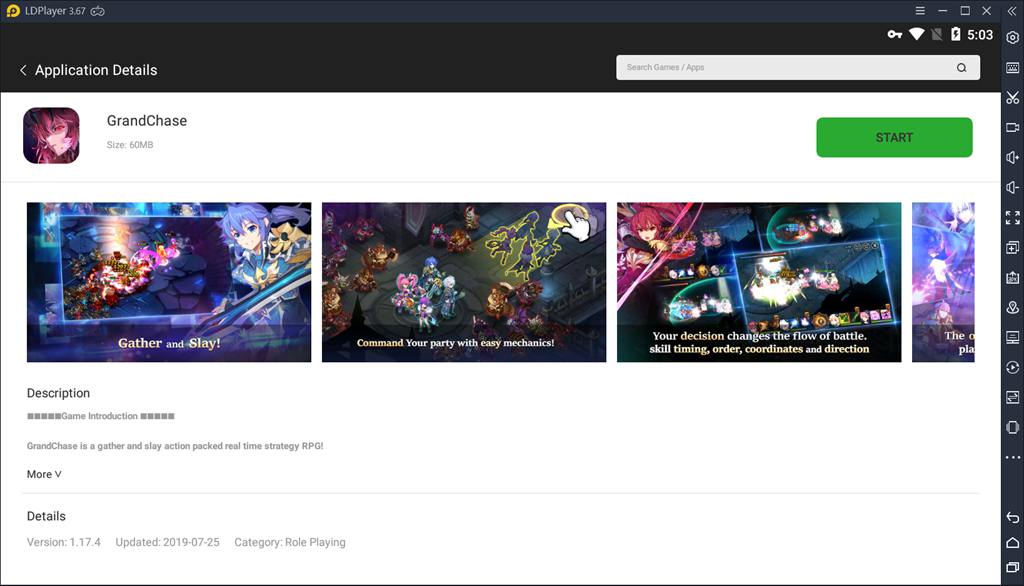Screen dimensions: 1024x586
Task: Tap the Android back arrow
Action: pyautogui.click(x=1012, y=517)
